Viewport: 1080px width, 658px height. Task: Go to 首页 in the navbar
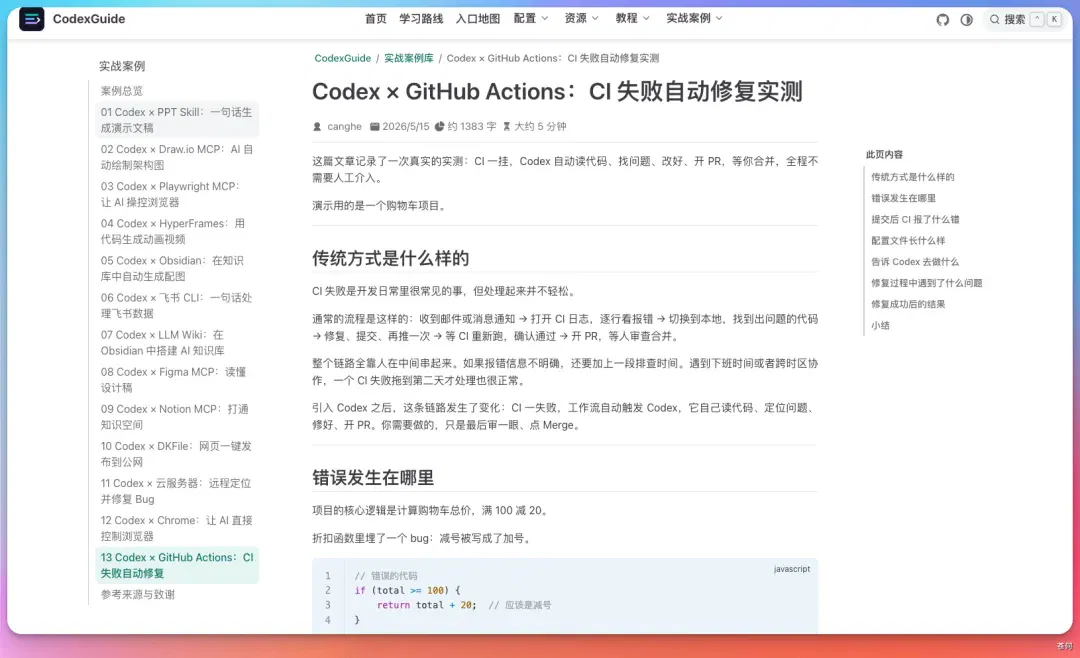(375, 19)
